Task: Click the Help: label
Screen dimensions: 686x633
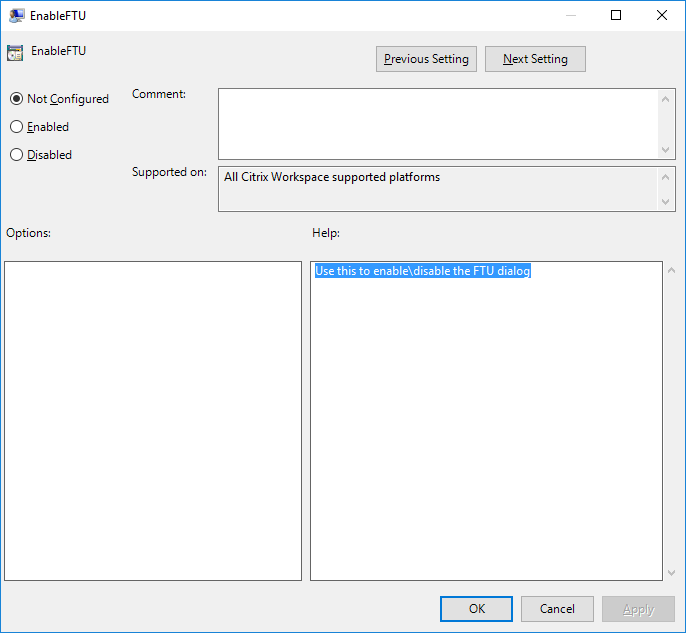Action: pos(326,233)
